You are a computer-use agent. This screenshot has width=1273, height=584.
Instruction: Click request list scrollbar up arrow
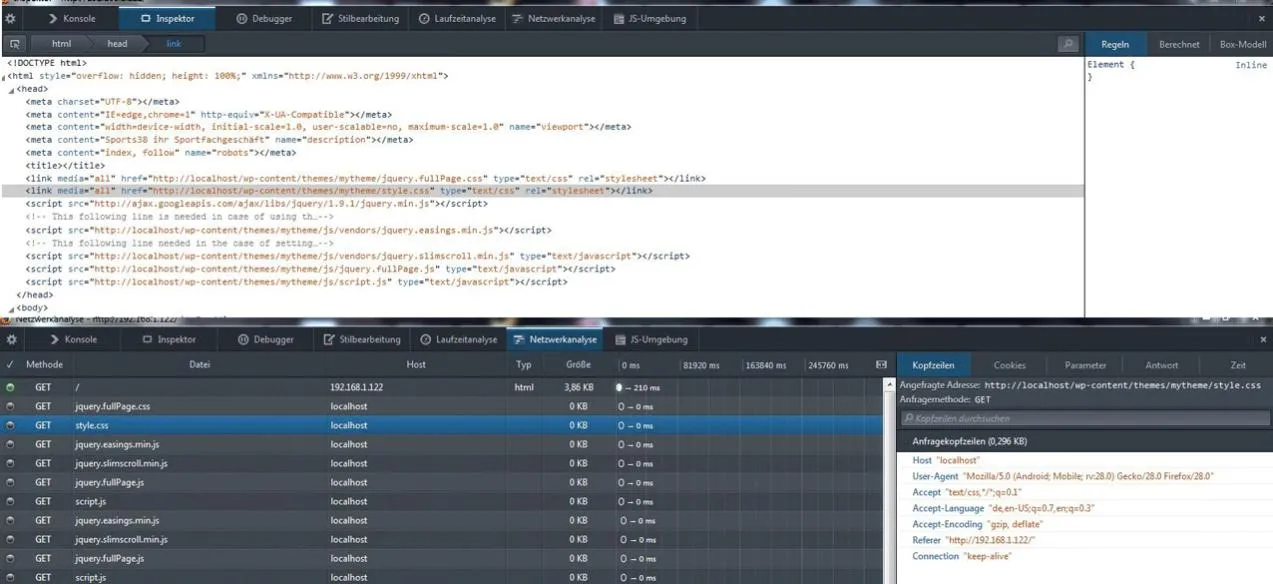(889, 385)
